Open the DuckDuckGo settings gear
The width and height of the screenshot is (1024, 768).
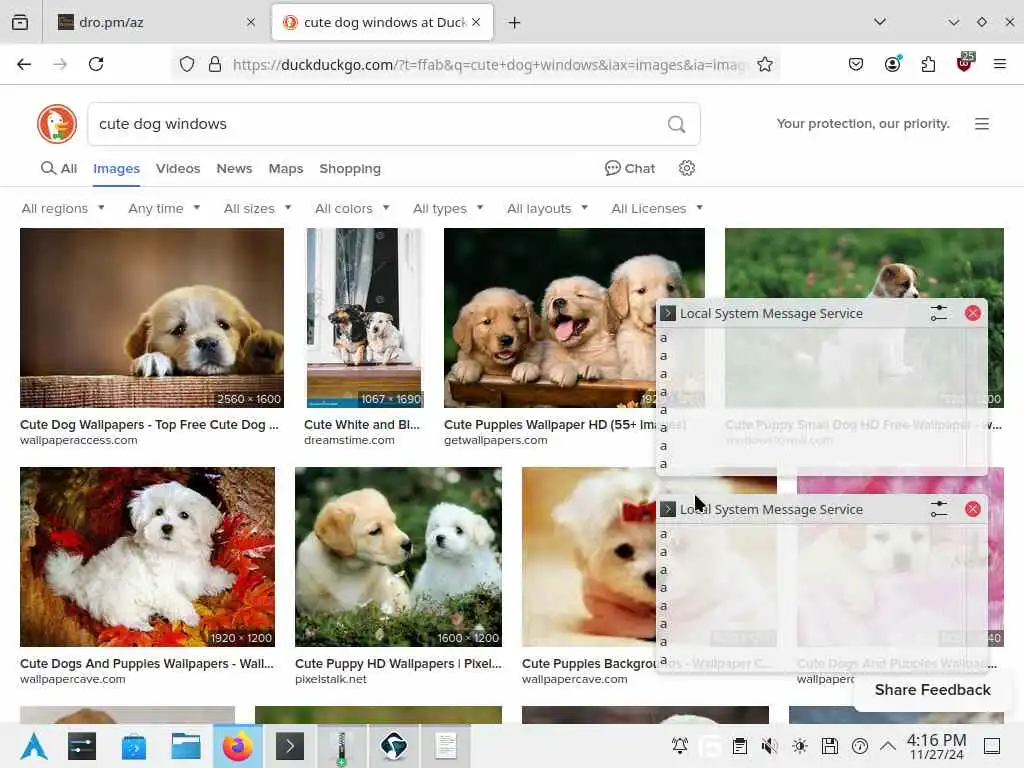tap(687, 168)
